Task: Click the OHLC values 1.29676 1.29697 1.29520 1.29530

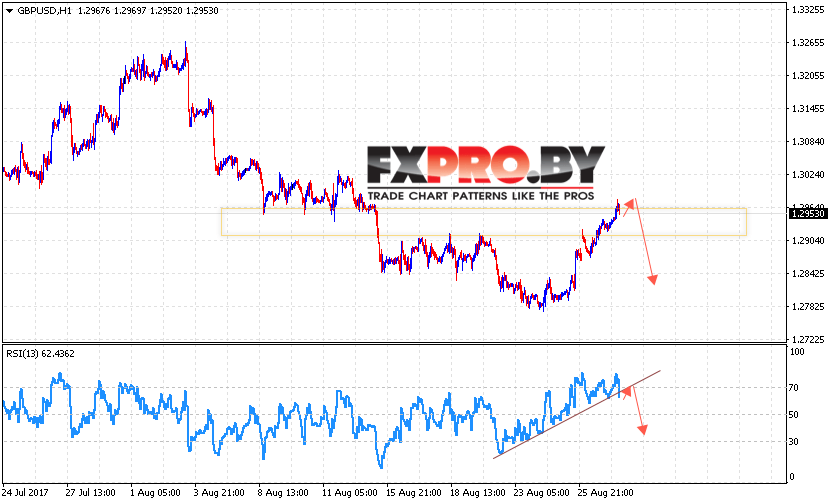Action: (148, 11)
